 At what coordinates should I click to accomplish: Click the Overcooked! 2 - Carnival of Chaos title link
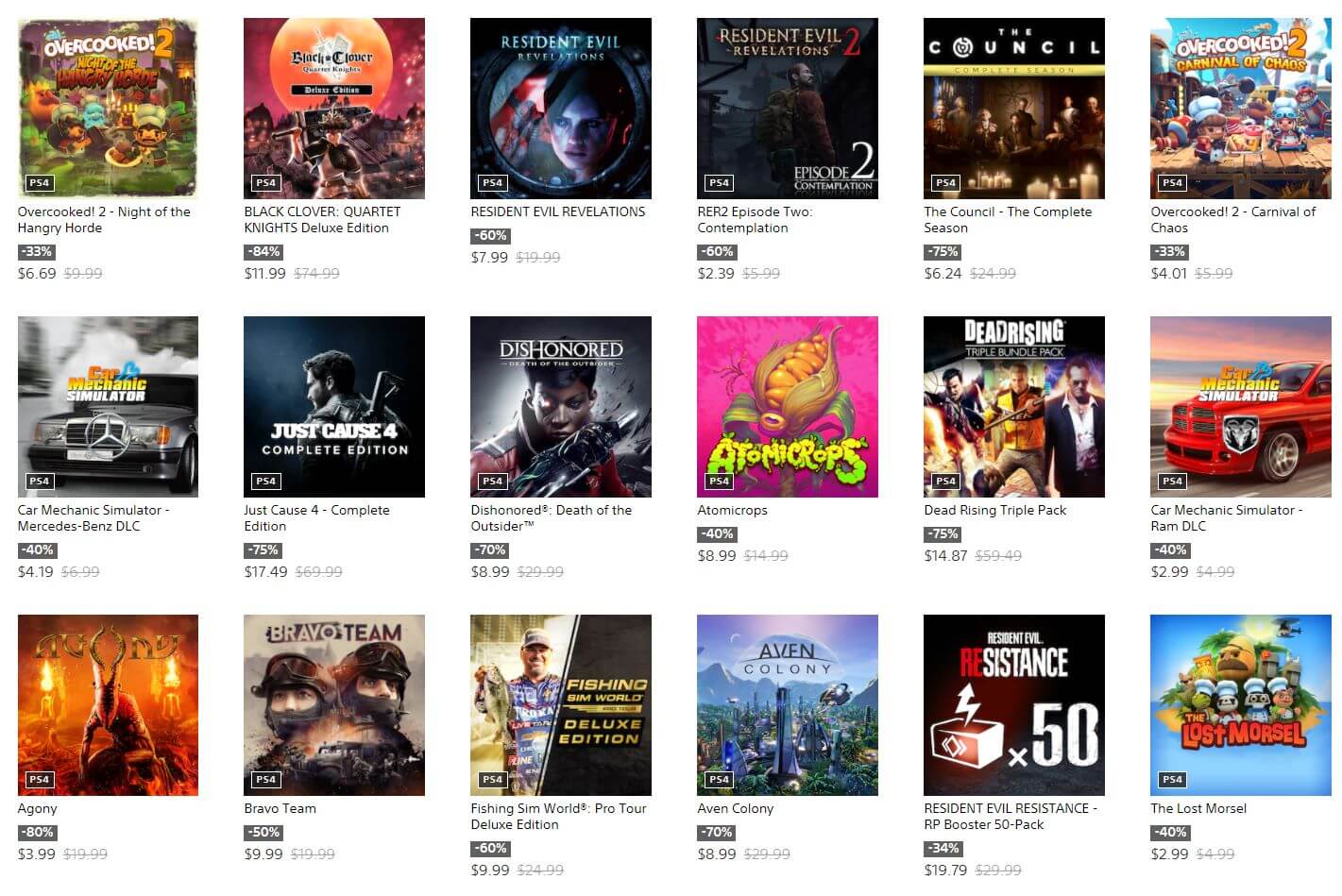click(1232, 220)
